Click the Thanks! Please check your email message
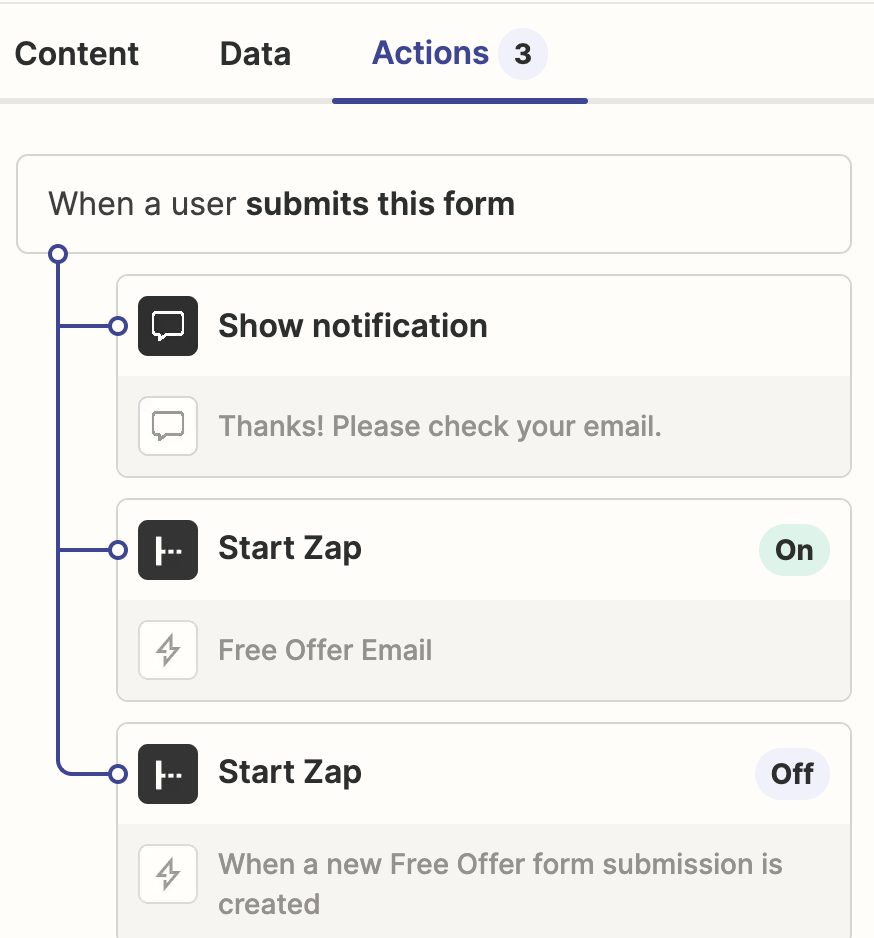 coord(440,426)
